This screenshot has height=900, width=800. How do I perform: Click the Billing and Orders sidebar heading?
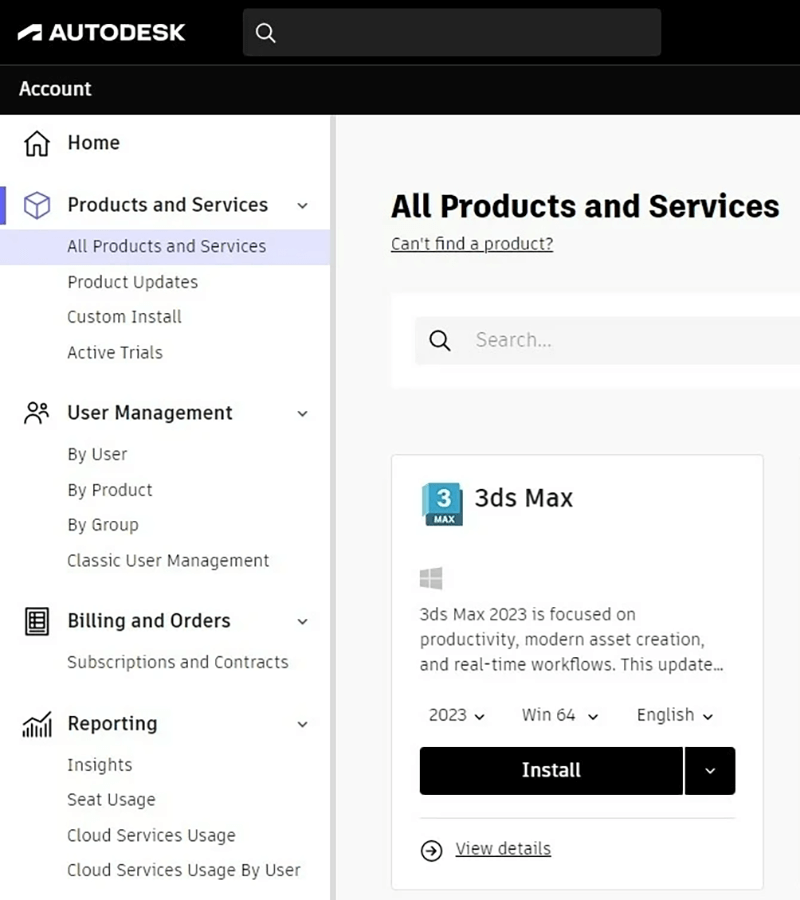(149, 621)
